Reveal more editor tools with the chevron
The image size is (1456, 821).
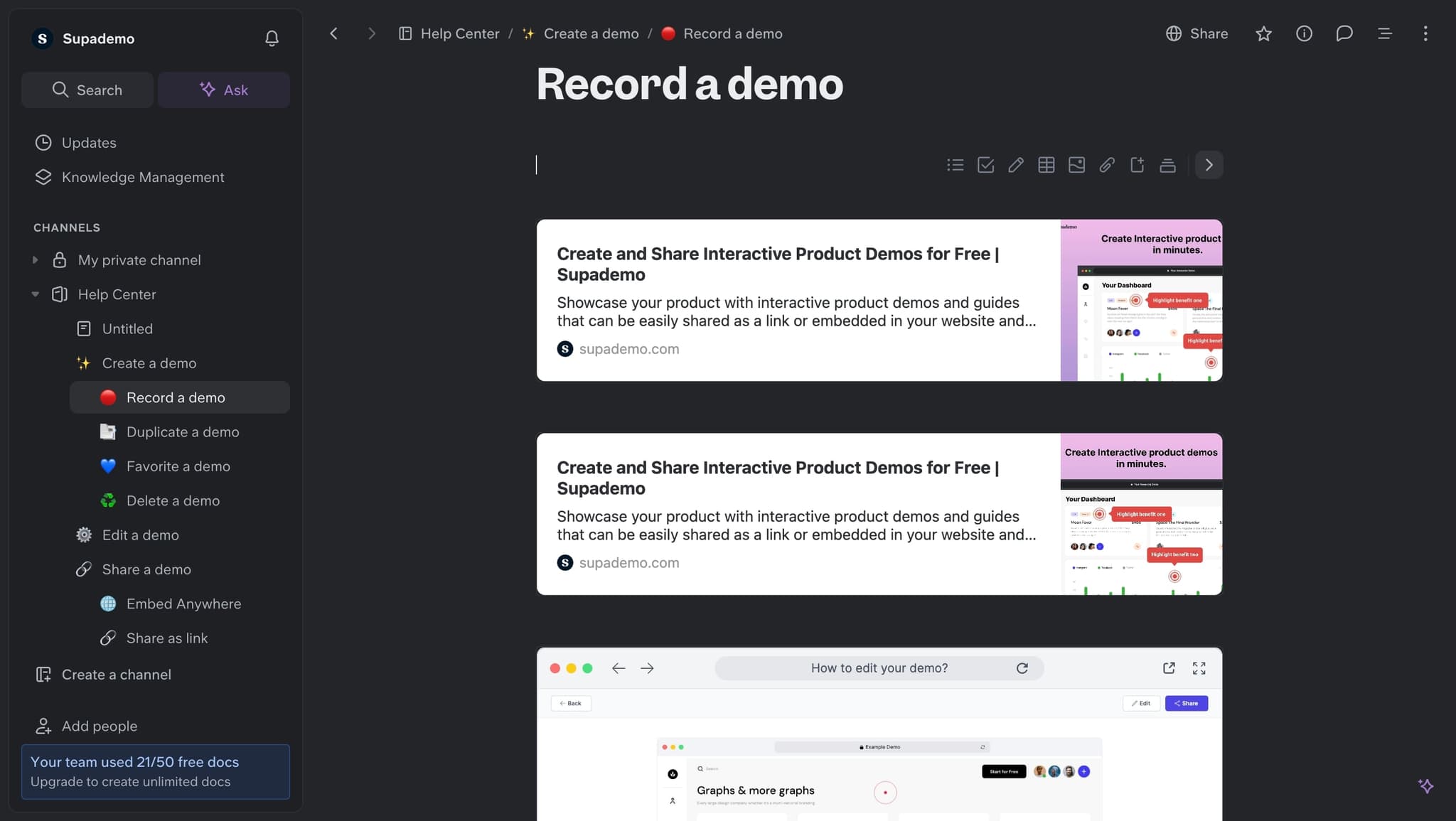pos(1208,164)
